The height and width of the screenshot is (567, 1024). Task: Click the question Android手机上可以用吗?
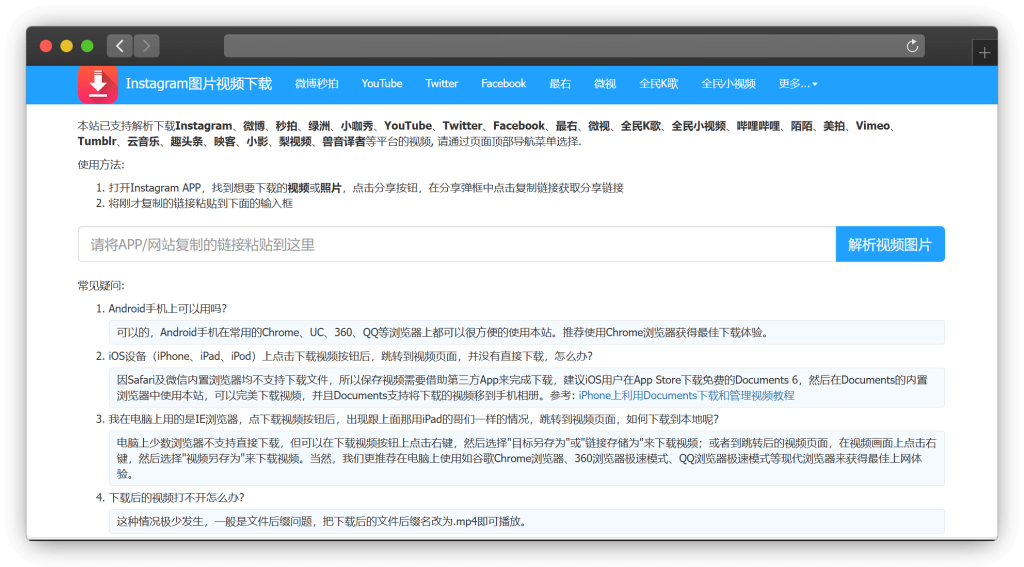[x=168, y=308]
